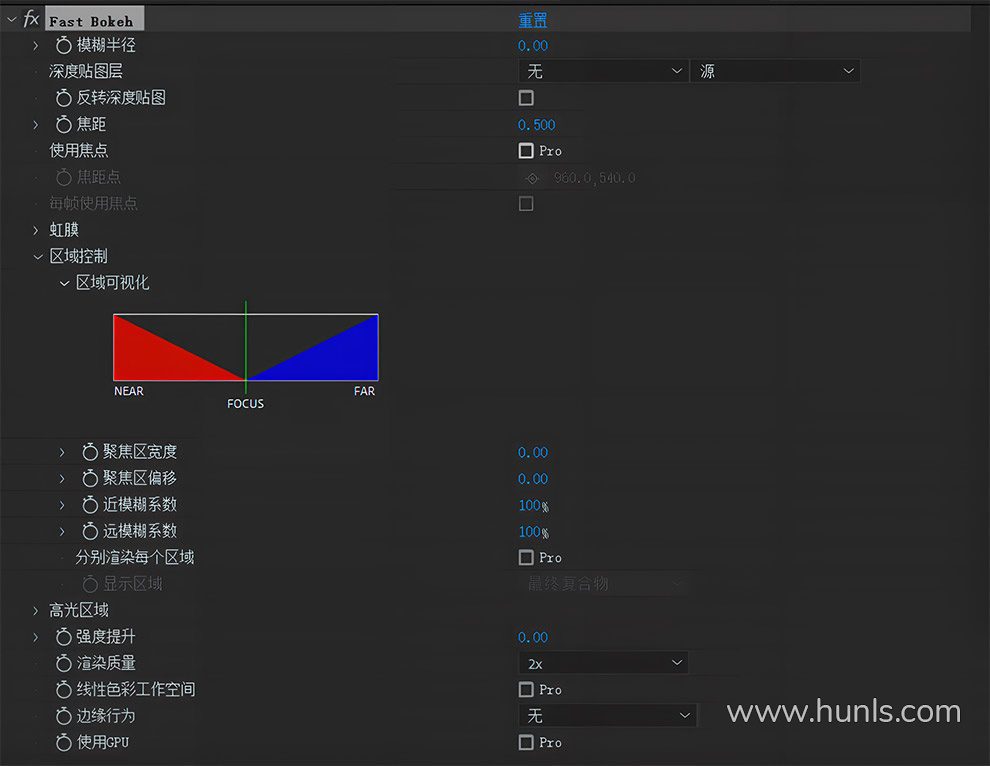Click stopwatch icon beside 强度提升
The height and width of the screenshot is (766, 990).
(x=63, y=637)
